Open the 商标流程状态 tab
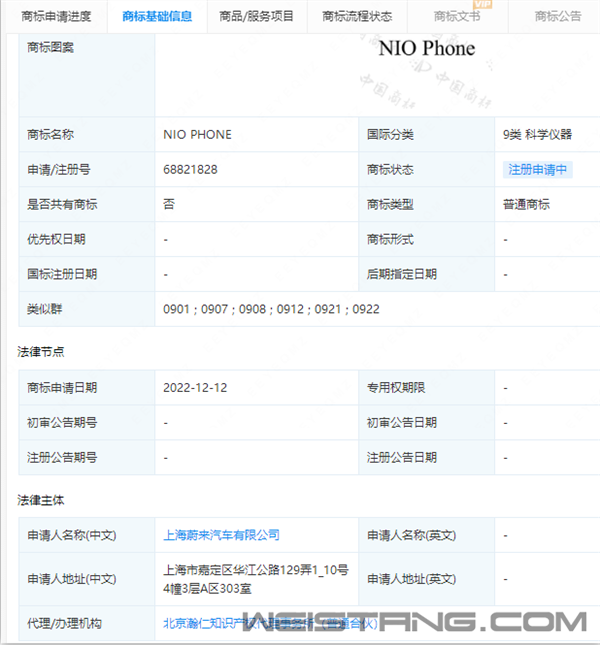The width and height of the screenshot is (600, 645). (357, 16)
